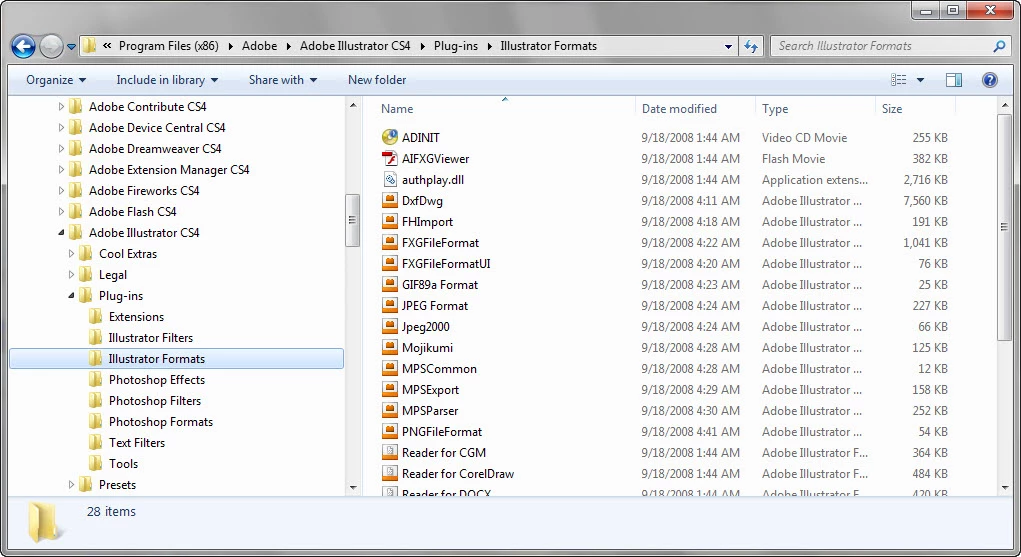Click the New folder button
The height and width of the screenshot is (557, 1021).
[x=377, y=80]
